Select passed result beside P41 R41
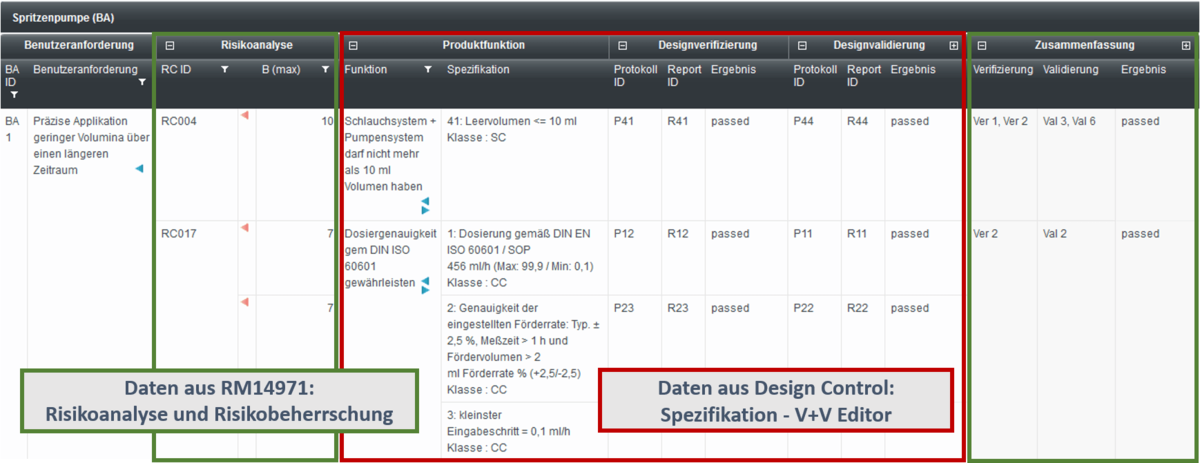This screenshot has width=1200, height=463. coord(730,122)
